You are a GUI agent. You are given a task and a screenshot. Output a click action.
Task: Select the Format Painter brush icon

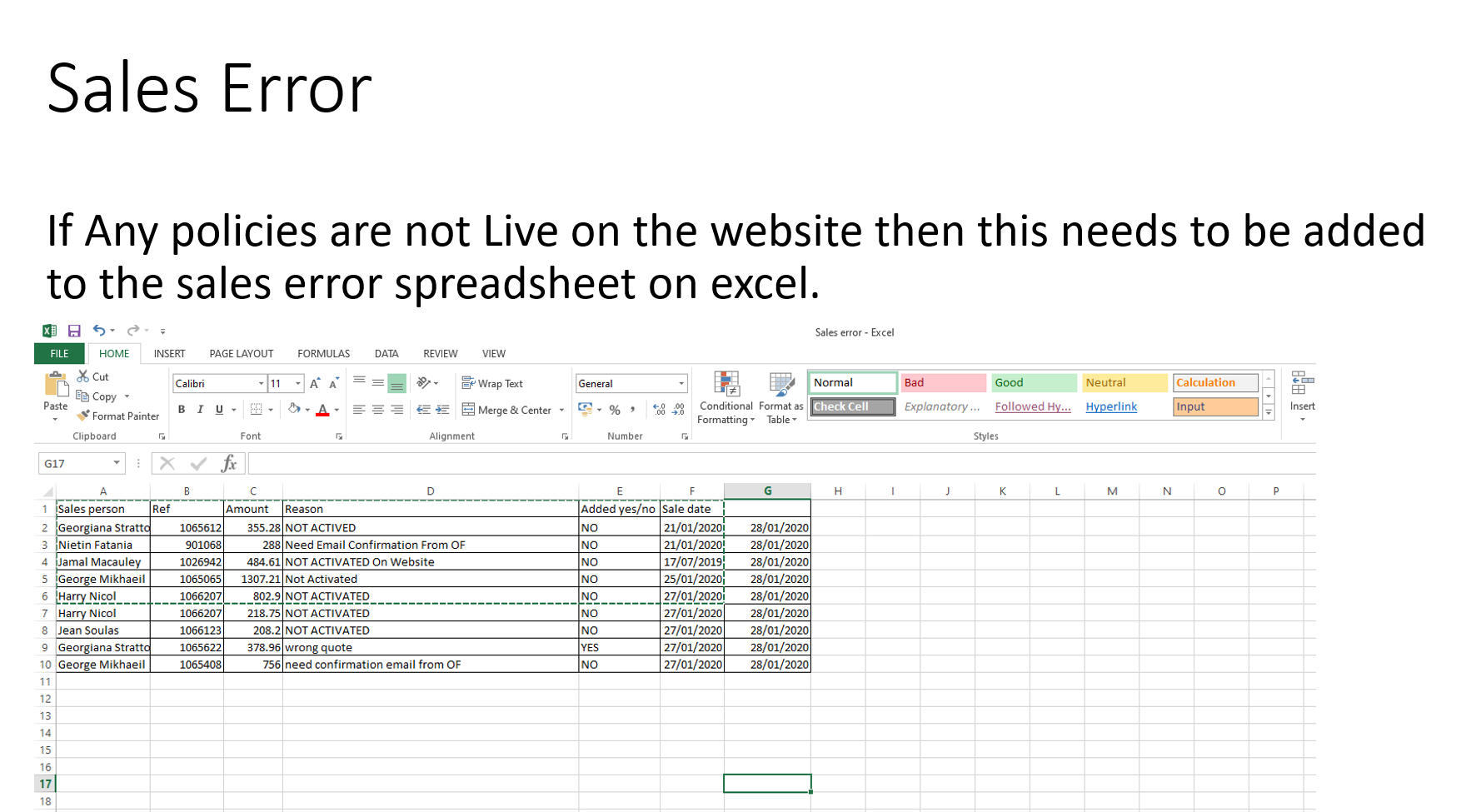[x=83, y=416]
